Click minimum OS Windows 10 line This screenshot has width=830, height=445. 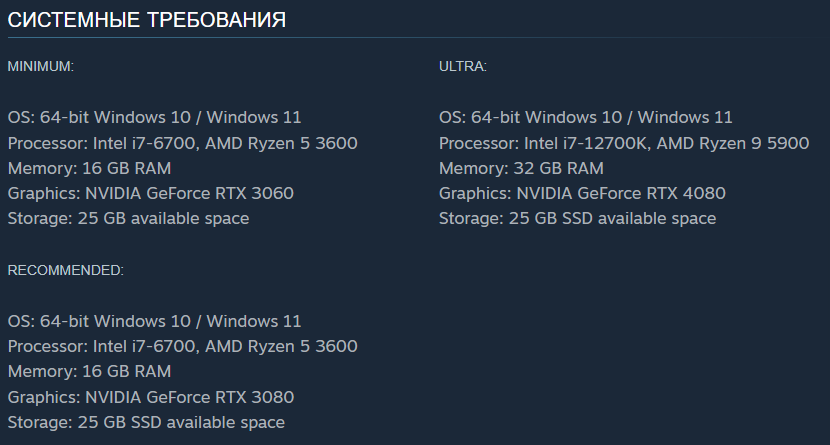click(x=155, y=117)
